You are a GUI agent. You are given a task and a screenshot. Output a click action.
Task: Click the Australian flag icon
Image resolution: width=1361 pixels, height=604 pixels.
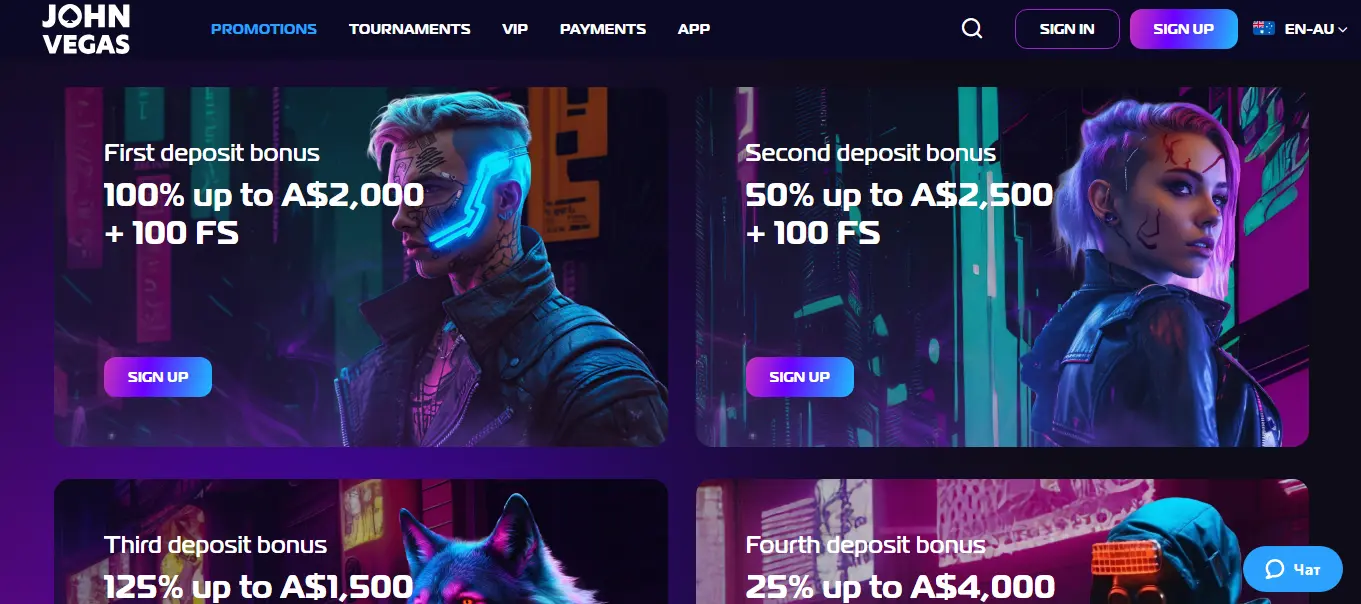pos(1264,29)
